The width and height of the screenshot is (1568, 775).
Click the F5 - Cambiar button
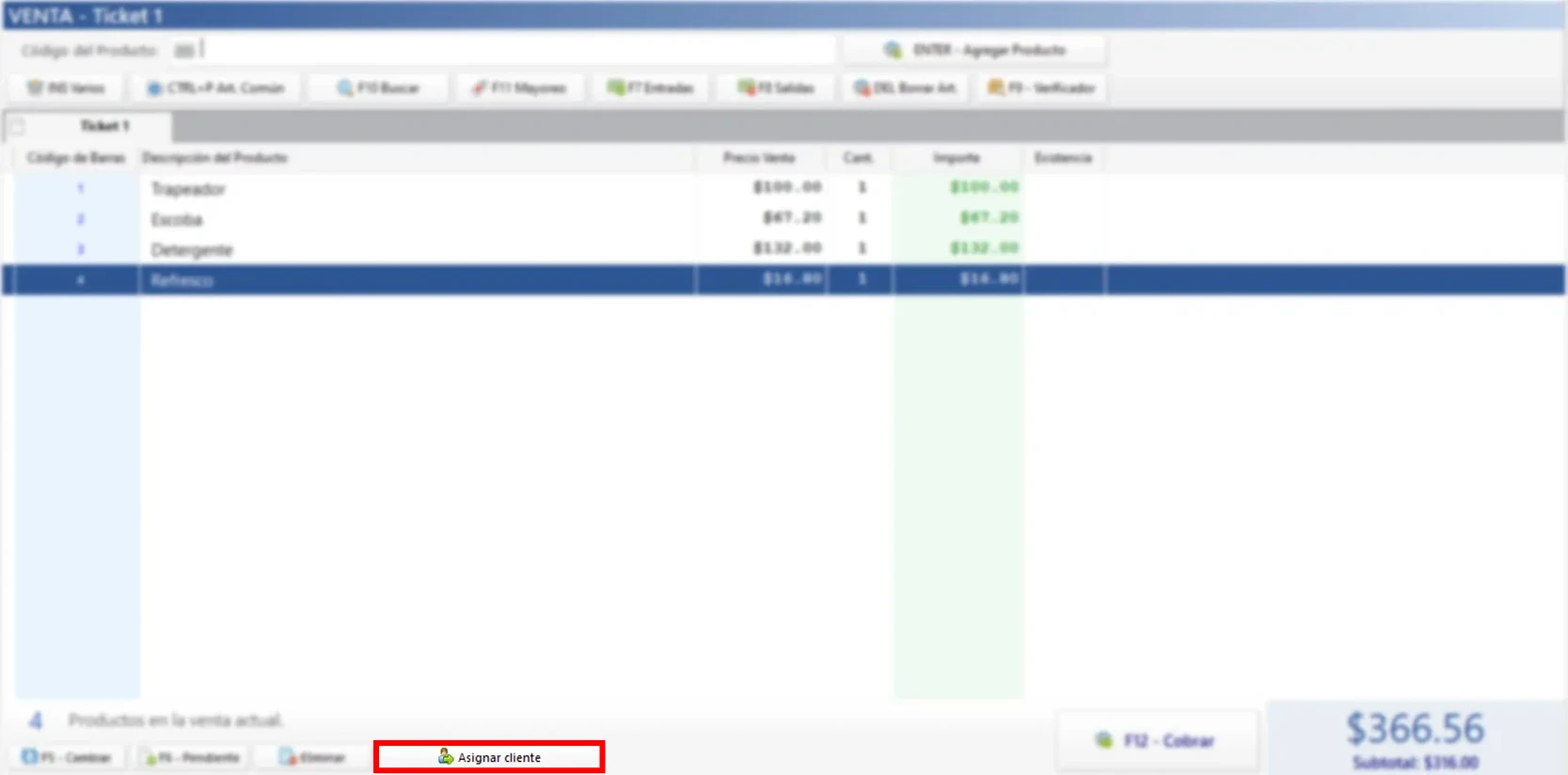tap(67, 757)
